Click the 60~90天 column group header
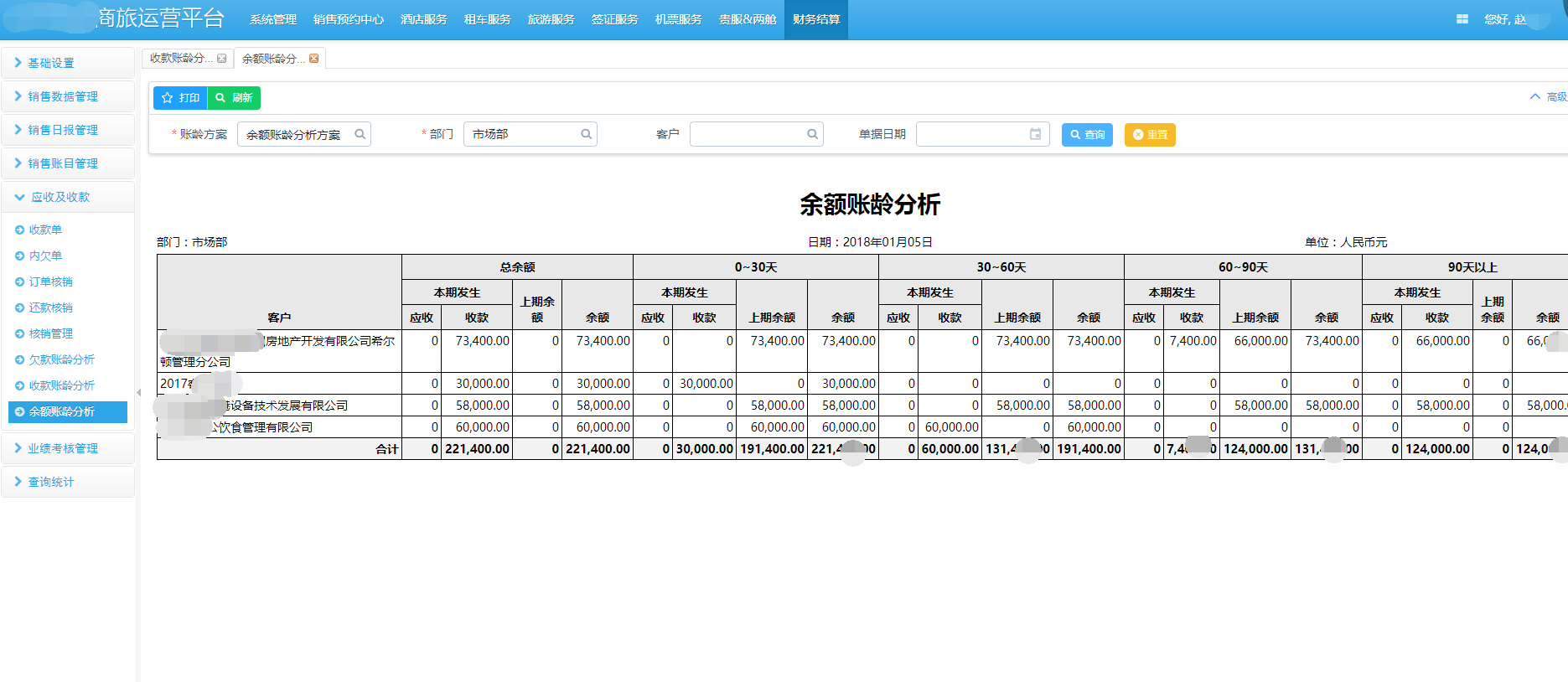 (x=1243, y=267)
